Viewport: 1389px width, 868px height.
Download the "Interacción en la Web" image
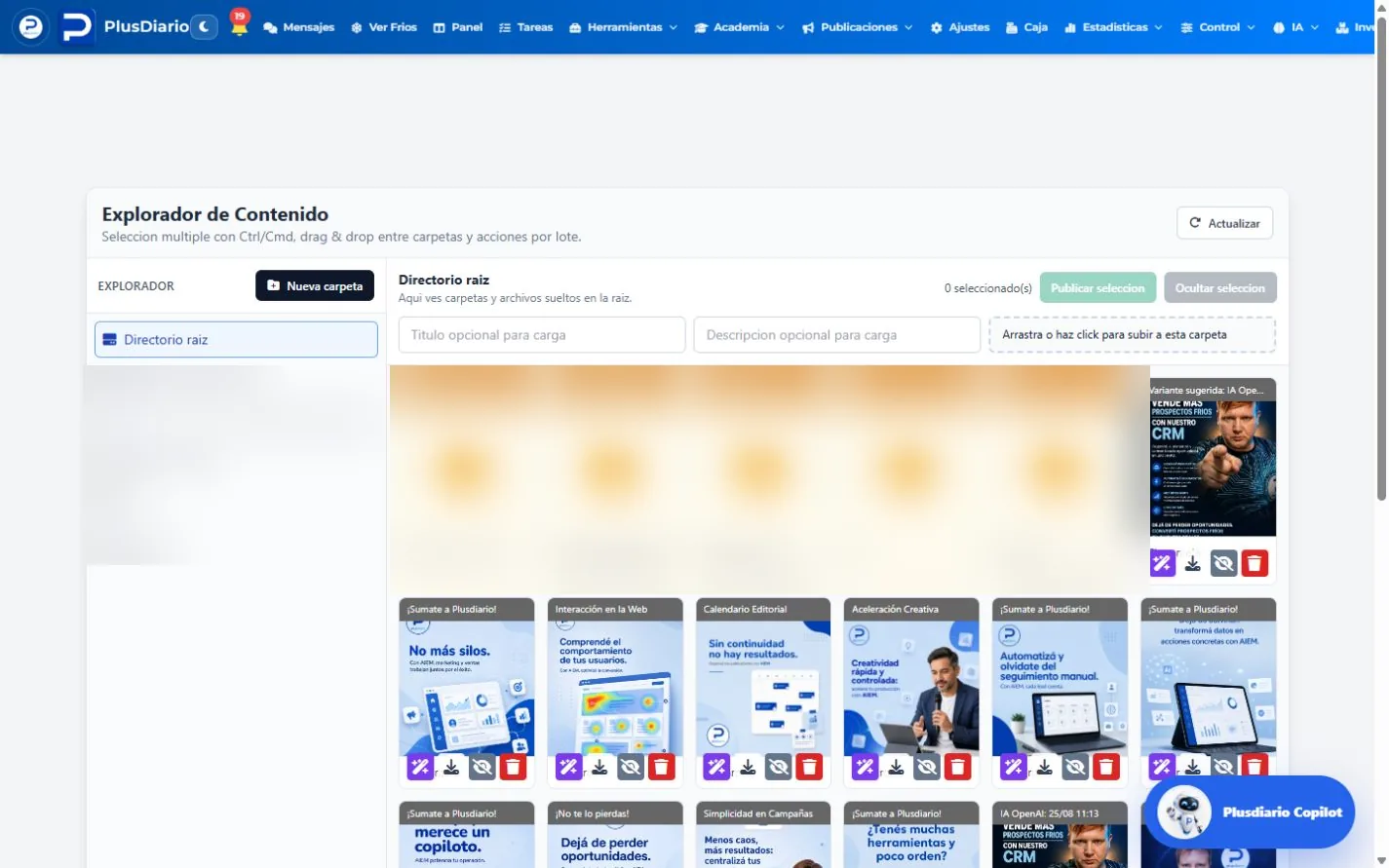pyautogui.click(x=599, y=767)
